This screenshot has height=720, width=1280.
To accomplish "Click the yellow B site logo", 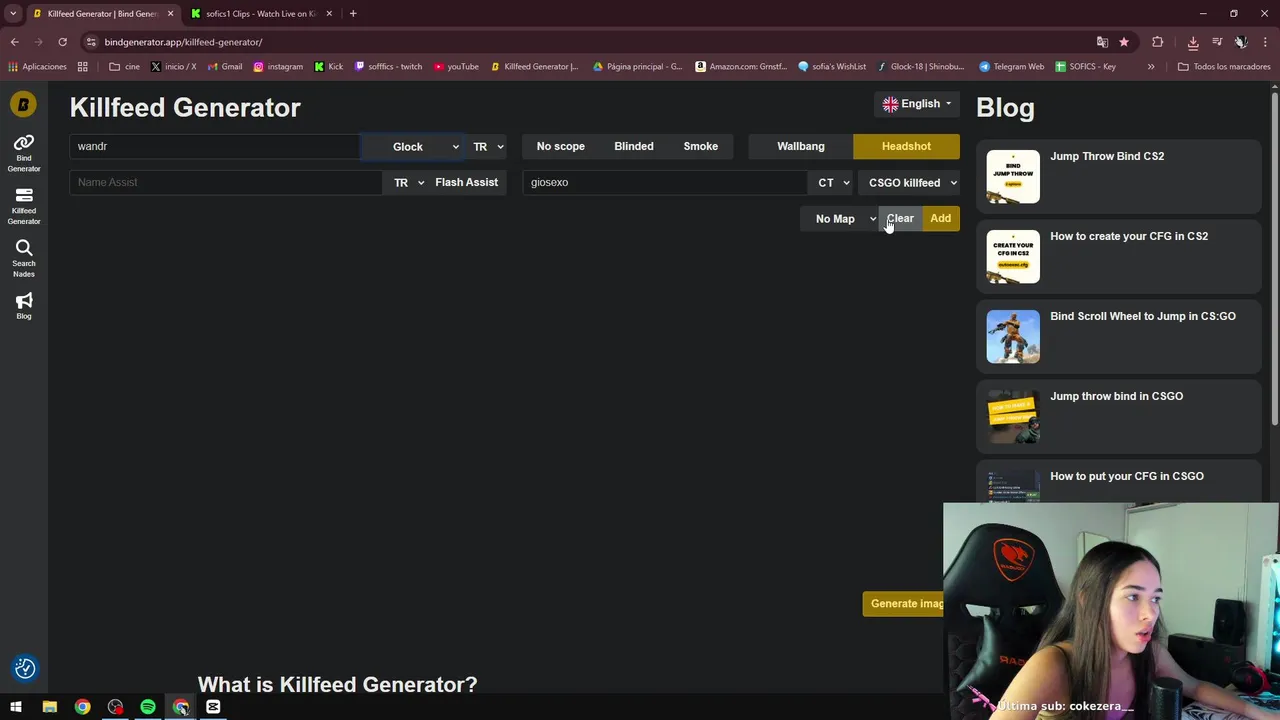I will [x=23, y=104].
